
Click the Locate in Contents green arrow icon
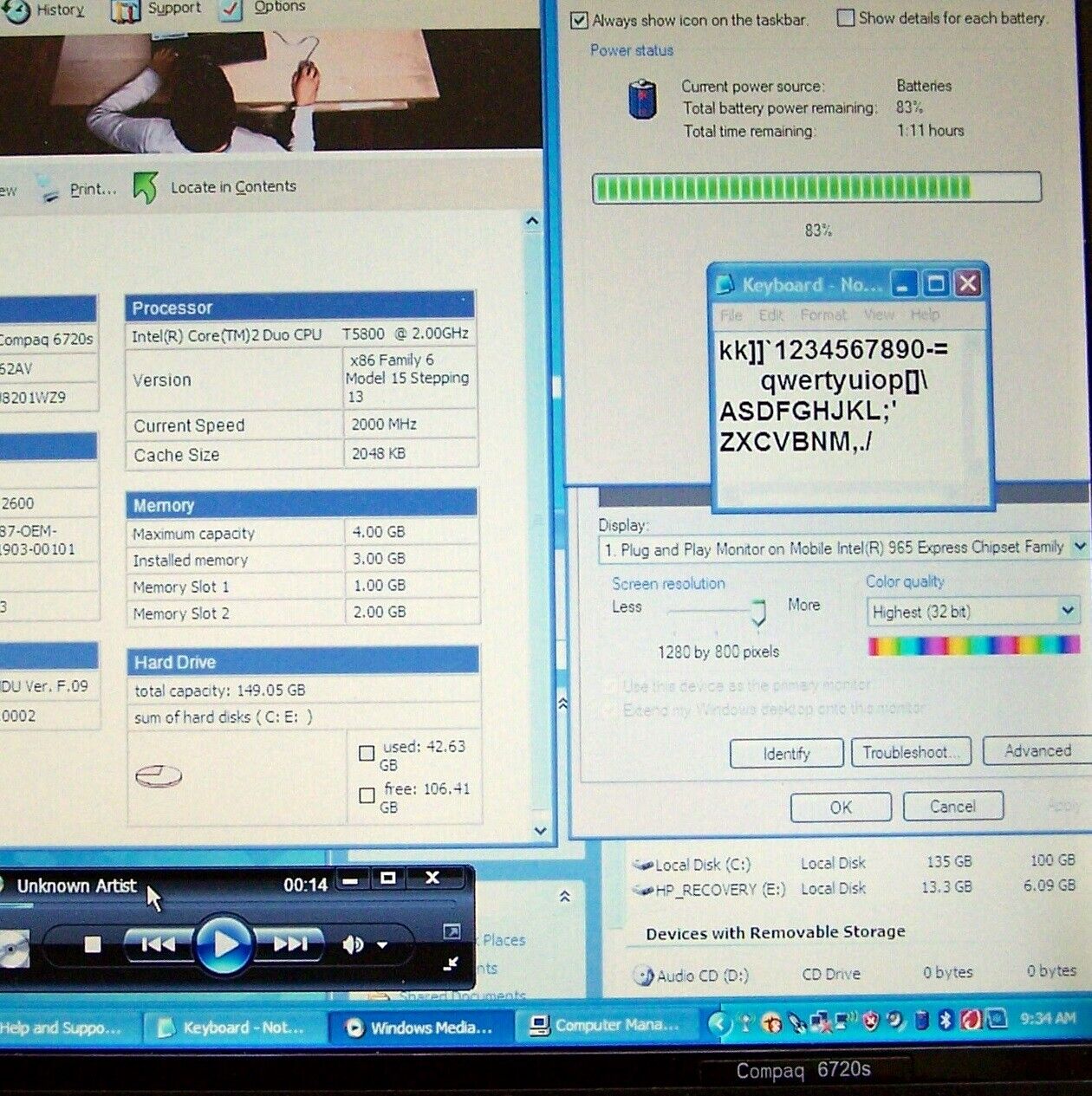[145, 187]
